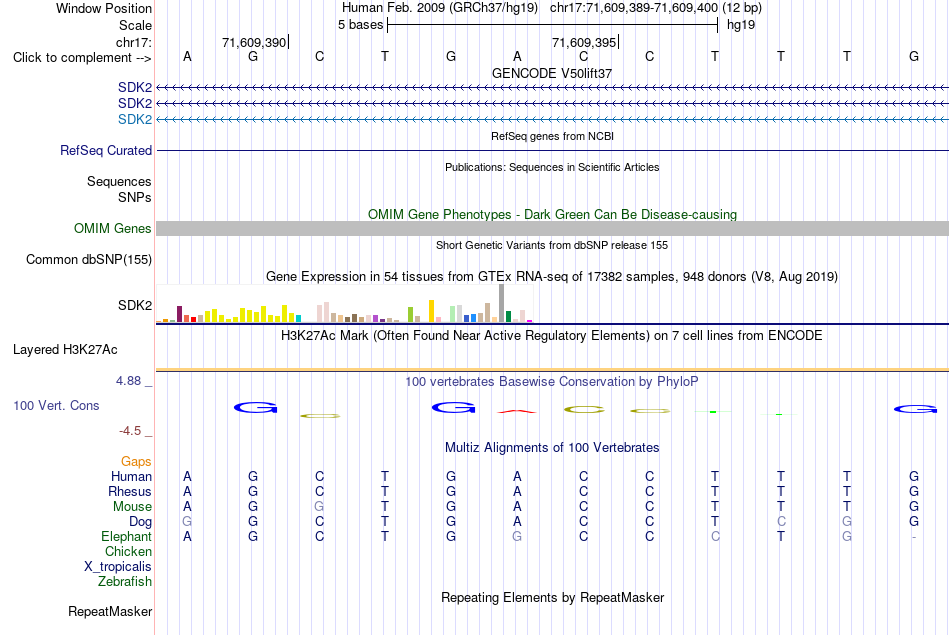Image resolution: width=950 pixels, height=635 pixels.
Task: Open the "Layered H3K27Ac" track label
Action: pyautogui.click(x=65, y=350)
